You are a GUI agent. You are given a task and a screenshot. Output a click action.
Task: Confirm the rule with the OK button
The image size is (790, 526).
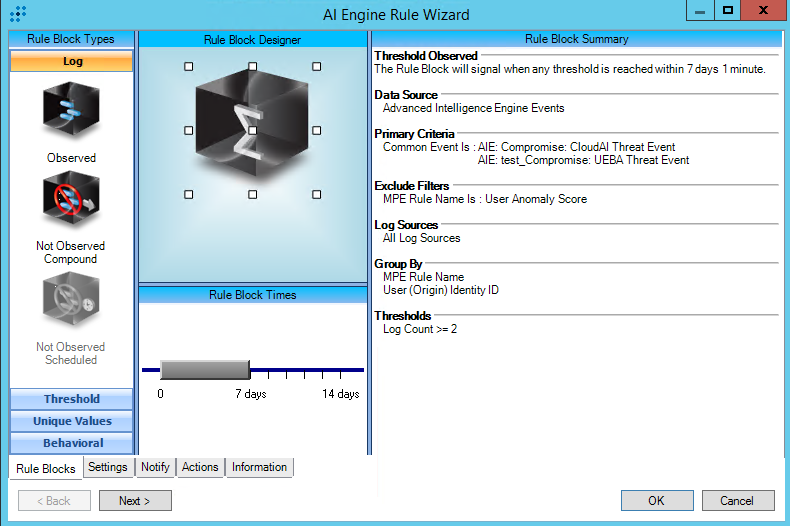coord(656,500)
